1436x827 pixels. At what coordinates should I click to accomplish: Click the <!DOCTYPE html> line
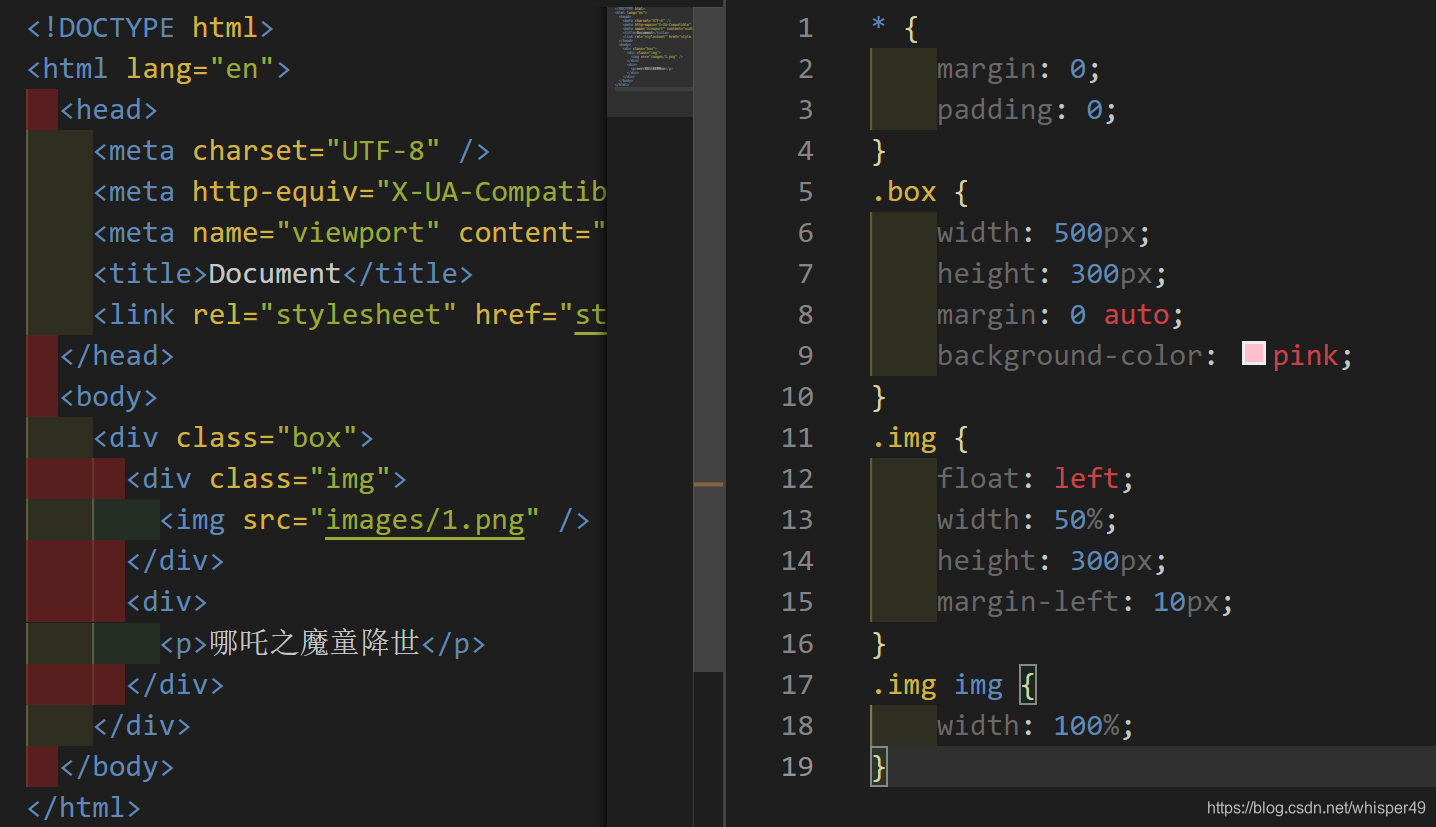pos(150,28)
